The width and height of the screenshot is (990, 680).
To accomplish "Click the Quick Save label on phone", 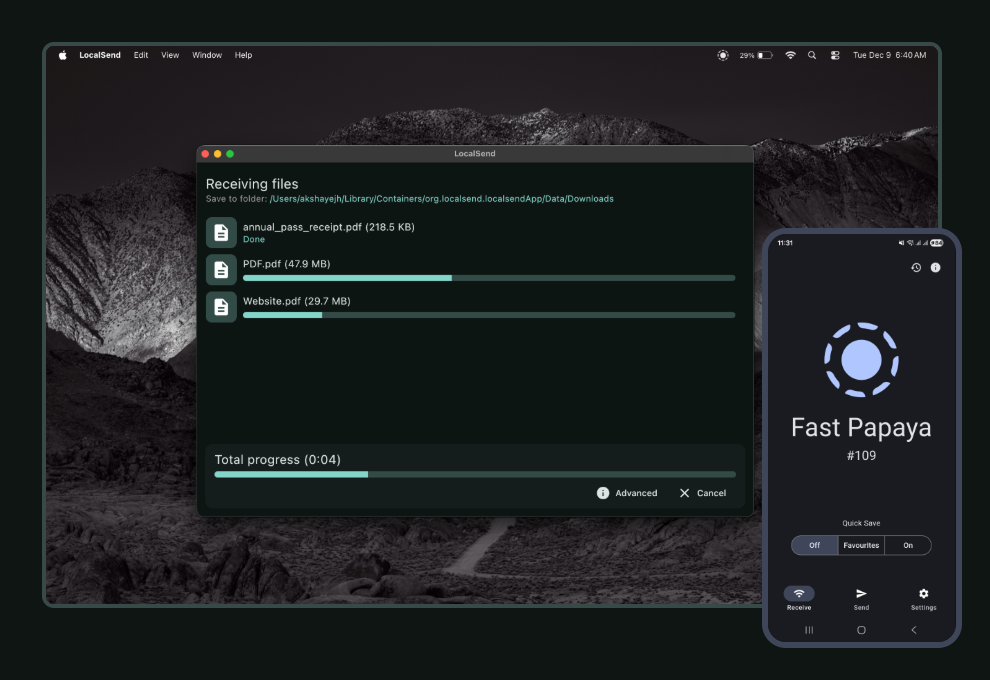I will tap(861, 523).
